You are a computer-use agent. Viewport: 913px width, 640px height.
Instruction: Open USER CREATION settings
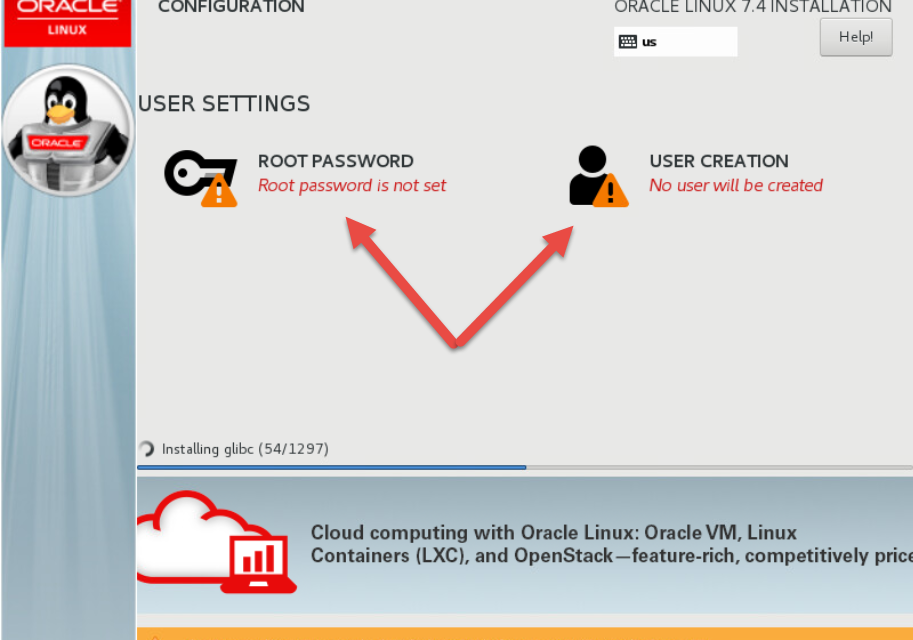point(719,161)
